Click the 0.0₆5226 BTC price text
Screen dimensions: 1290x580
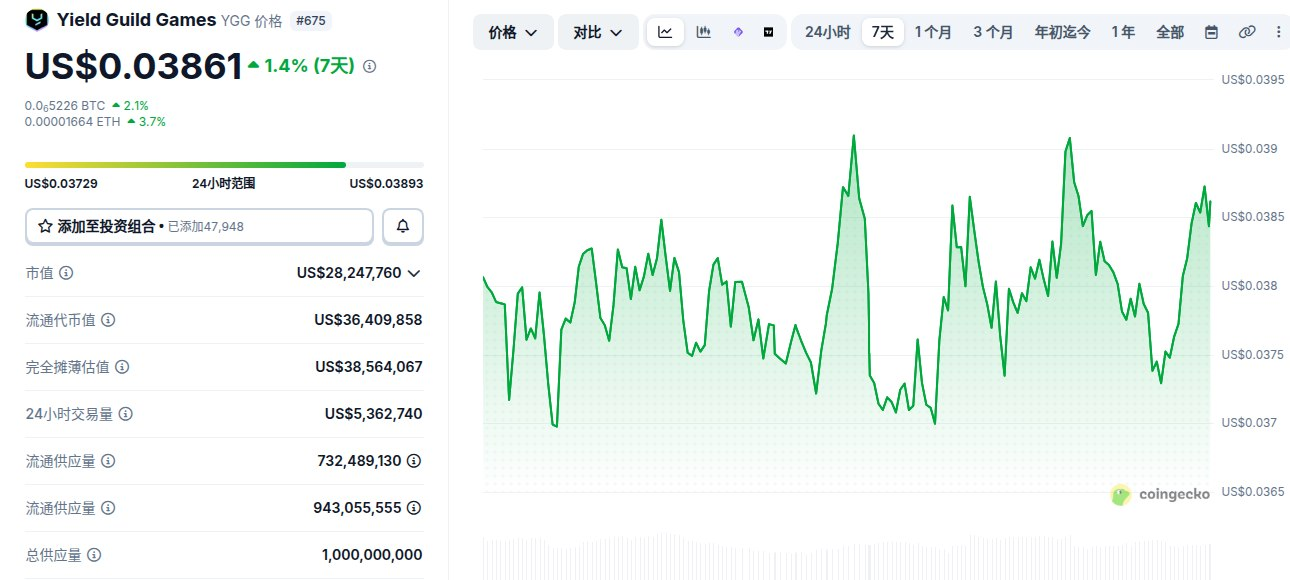[x=65, y=105]
